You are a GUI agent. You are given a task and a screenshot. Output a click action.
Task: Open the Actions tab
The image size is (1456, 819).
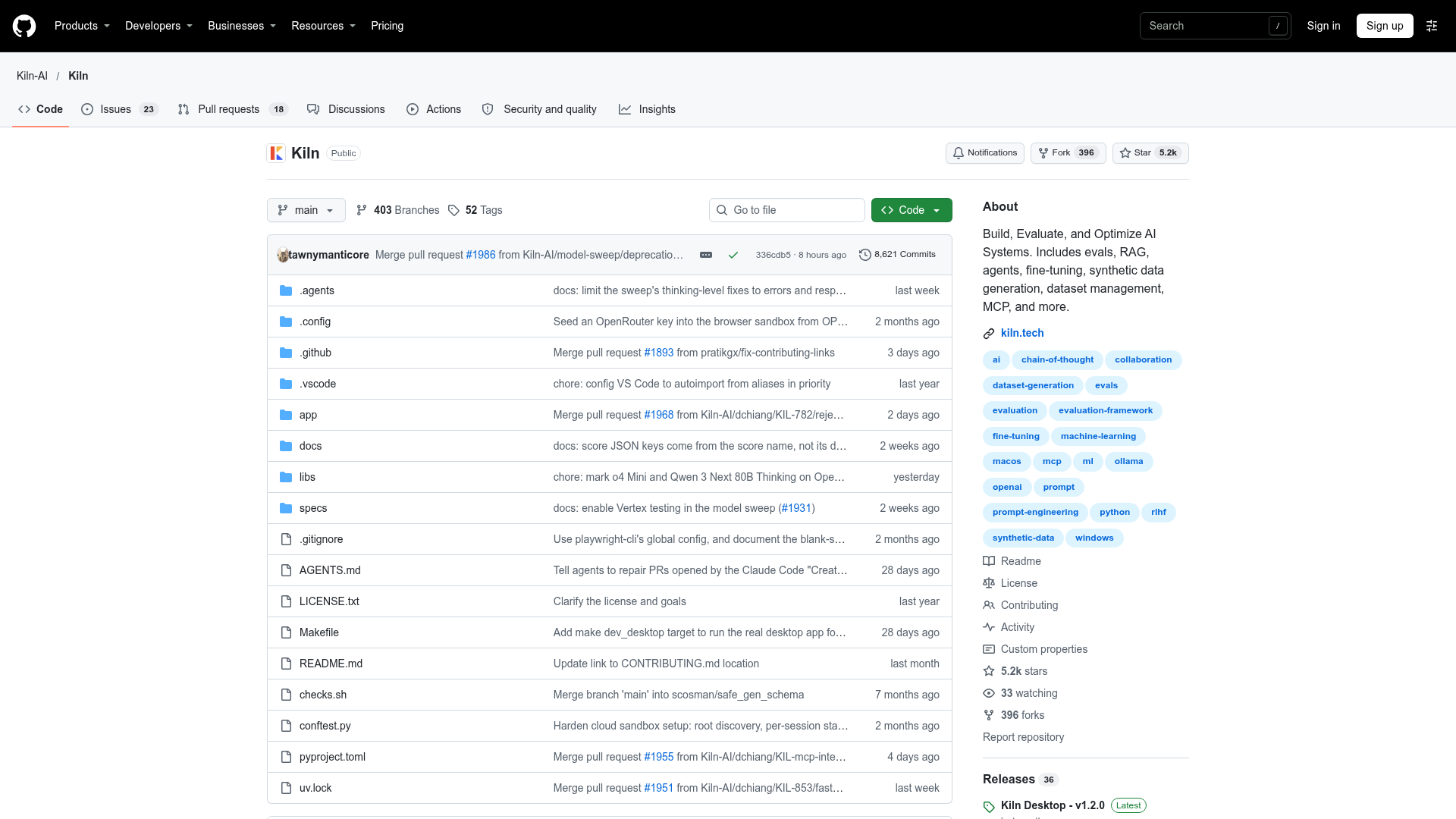click(434, 109)
